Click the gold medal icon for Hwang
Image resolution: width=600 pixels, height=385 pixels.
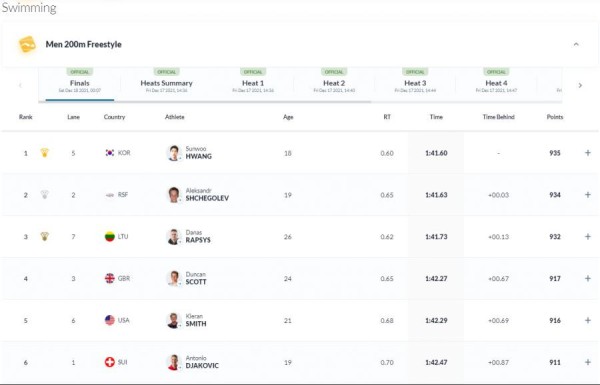(45, 153)
